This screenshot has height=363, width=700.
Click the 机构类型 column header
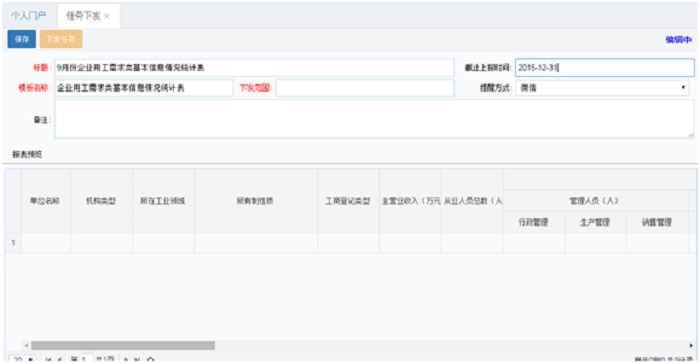(101, 201)
